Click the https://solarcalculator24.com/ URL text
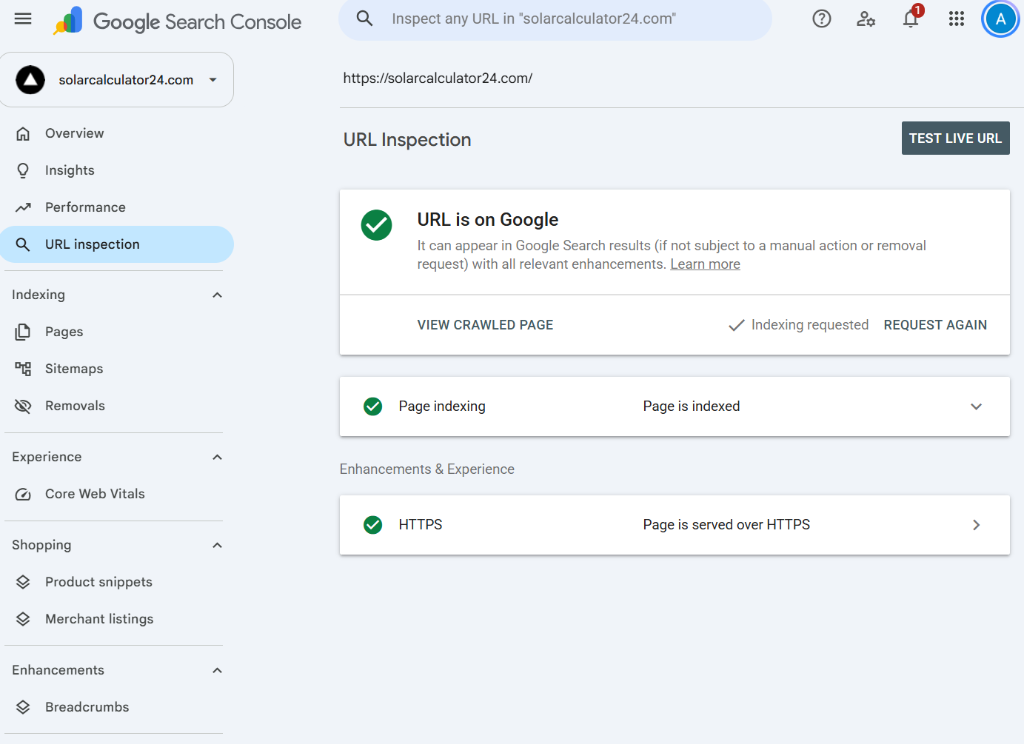The image size is (1024, 744). [438, 78]
